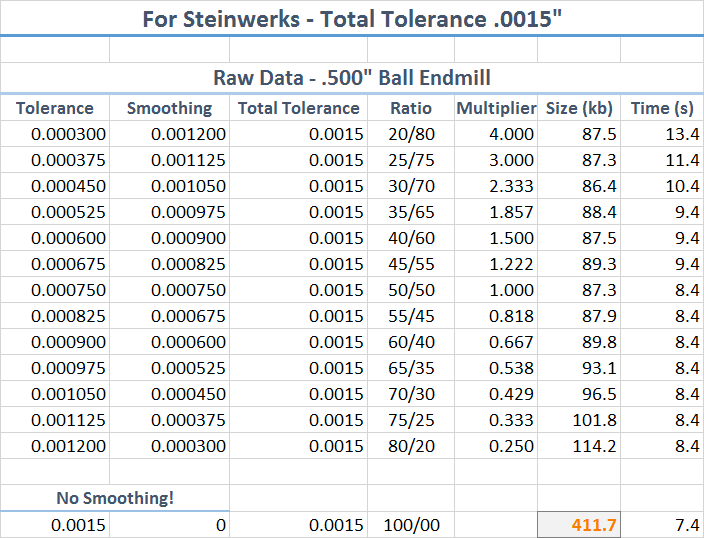Select ratio cell 65/35
Image resolution: width=704 pixels, height=538 pixels.
click(411, 368)
